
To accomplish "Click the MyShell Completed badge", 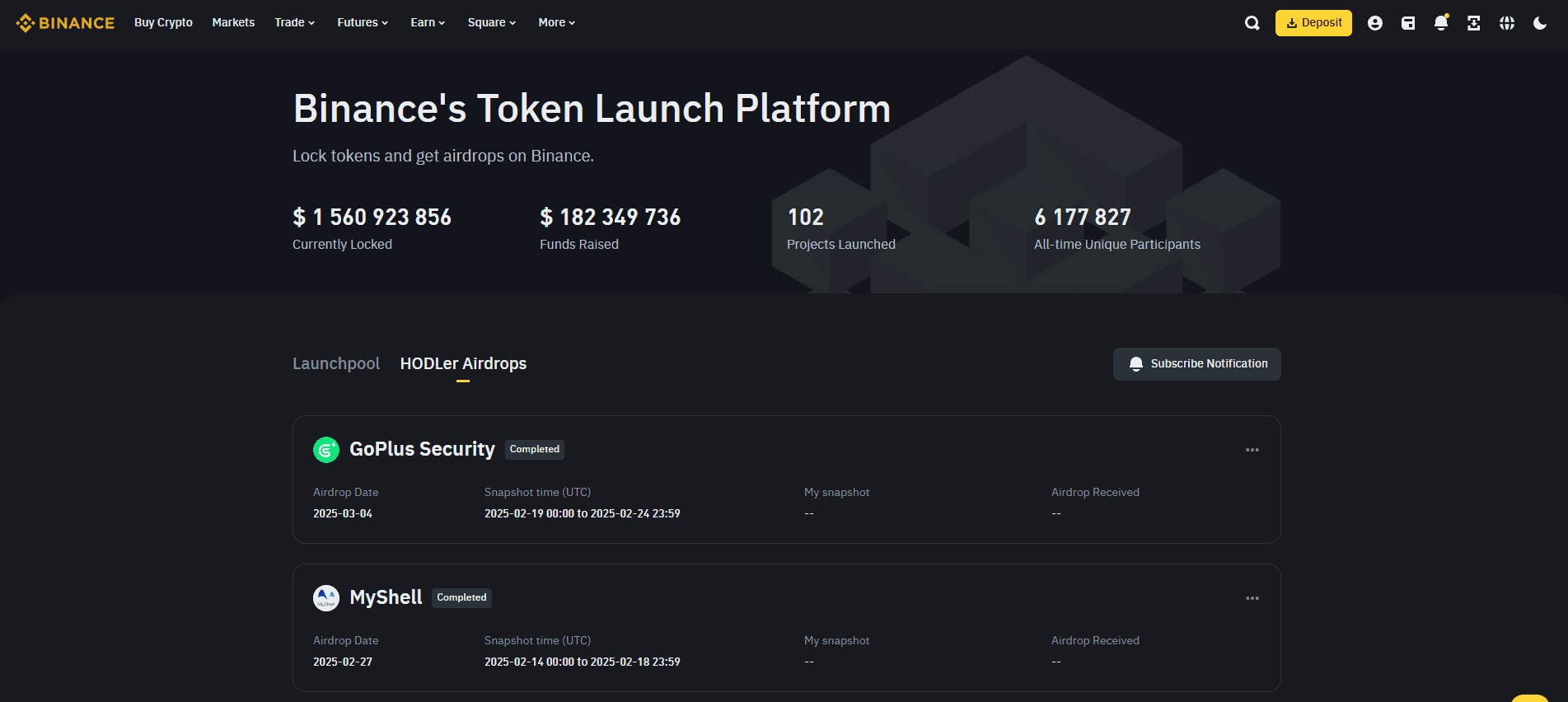I will click(461, 597).
